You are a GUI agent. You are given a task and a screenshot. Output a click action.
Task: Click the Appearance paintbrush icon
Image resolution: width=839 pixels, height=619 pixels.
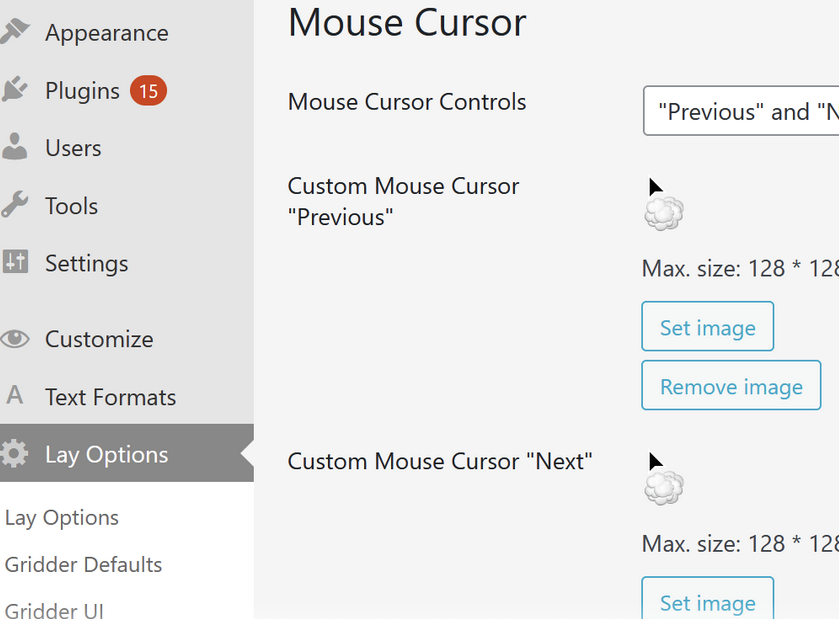14,32
